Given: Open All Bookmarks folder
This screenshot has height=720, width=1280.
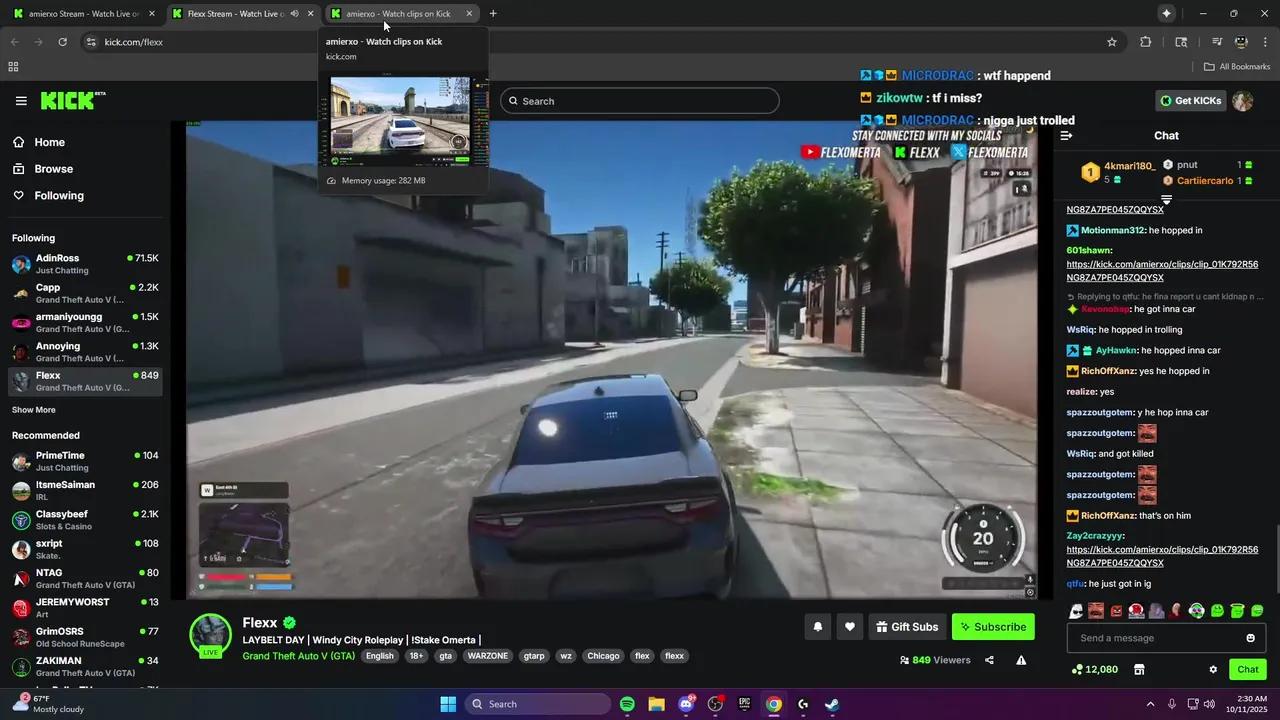Looking at the screenshot, I should [1237, 67].
